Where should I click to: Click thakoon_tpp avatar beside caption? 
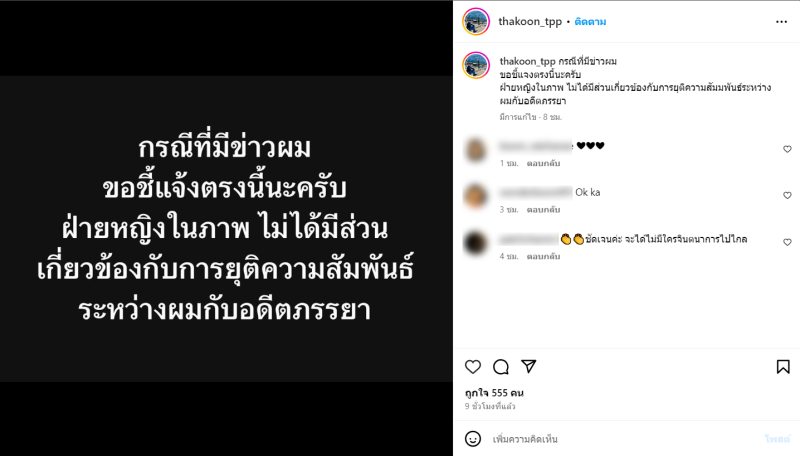[x=476, y=65]
